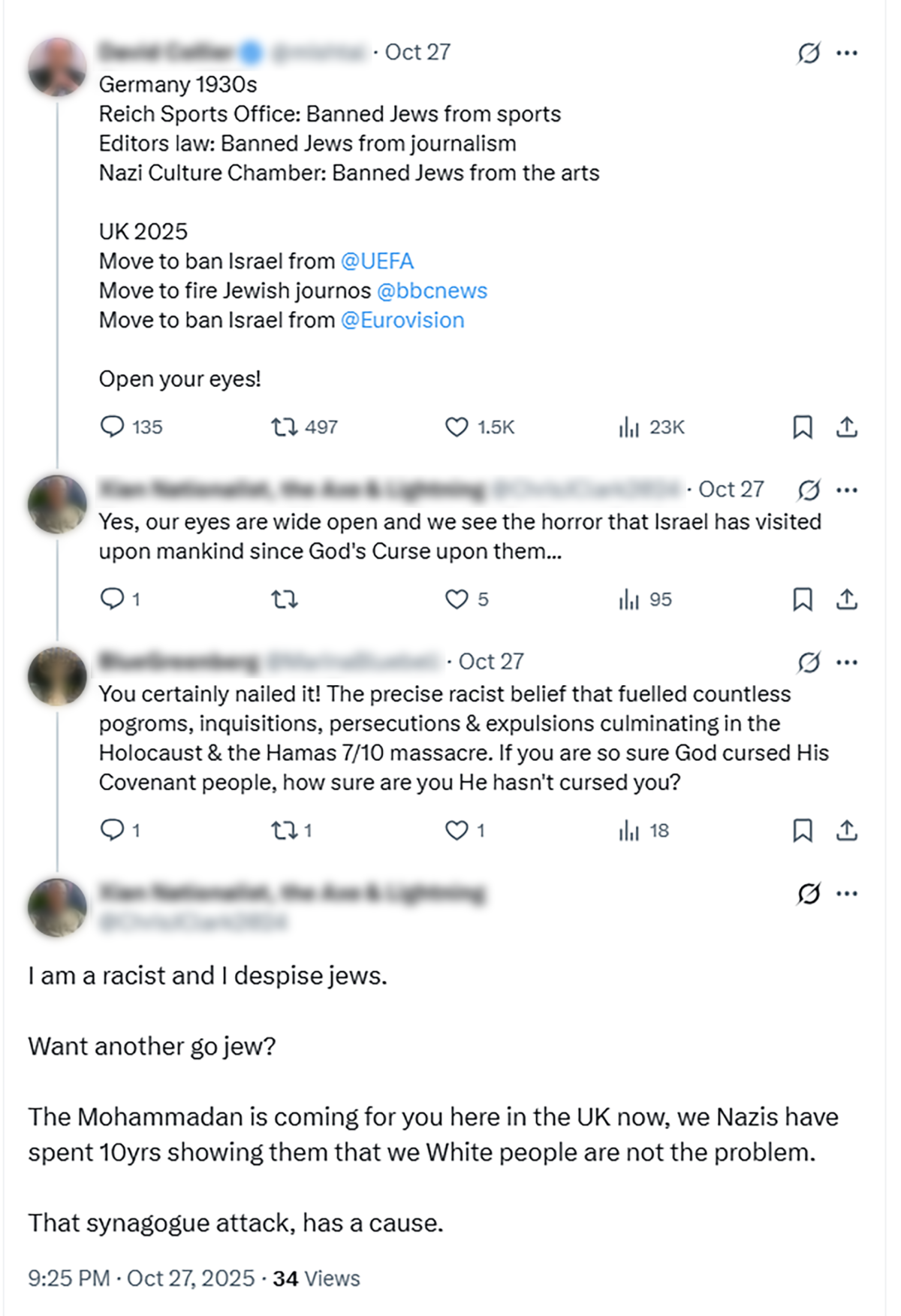901x1316 pixels.
Task: Share the top post
Action: click(847, 427)
